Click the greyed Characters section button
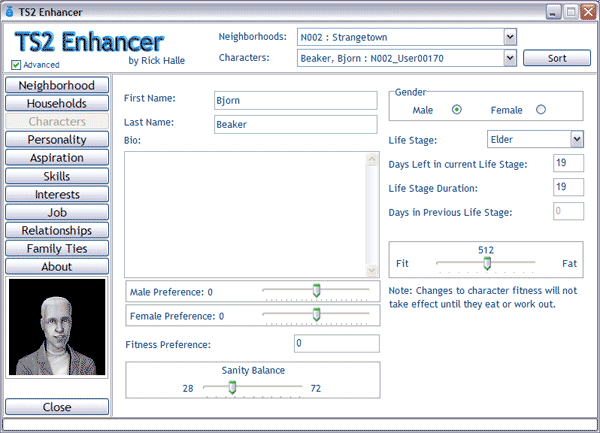This screenshot has height=433, width=600. point(57,121)
